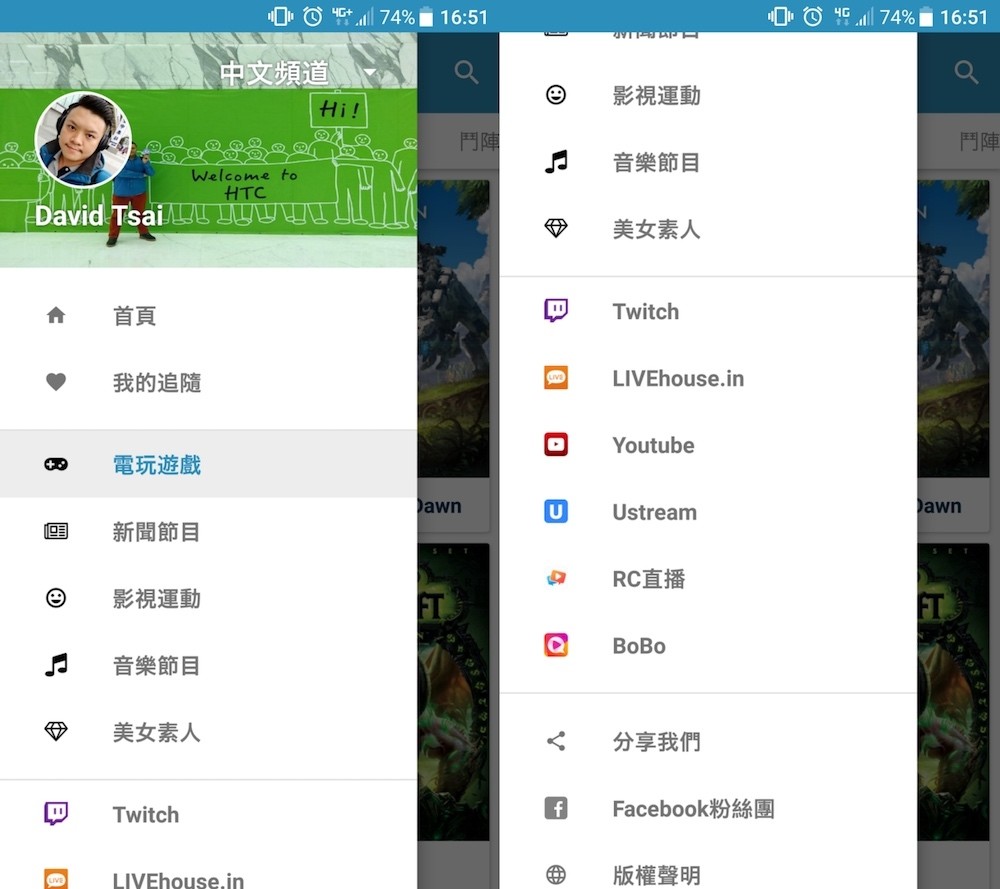1000x889 pixels.
Task: Tap music note icon in right drawer
Action: (556, 161)
